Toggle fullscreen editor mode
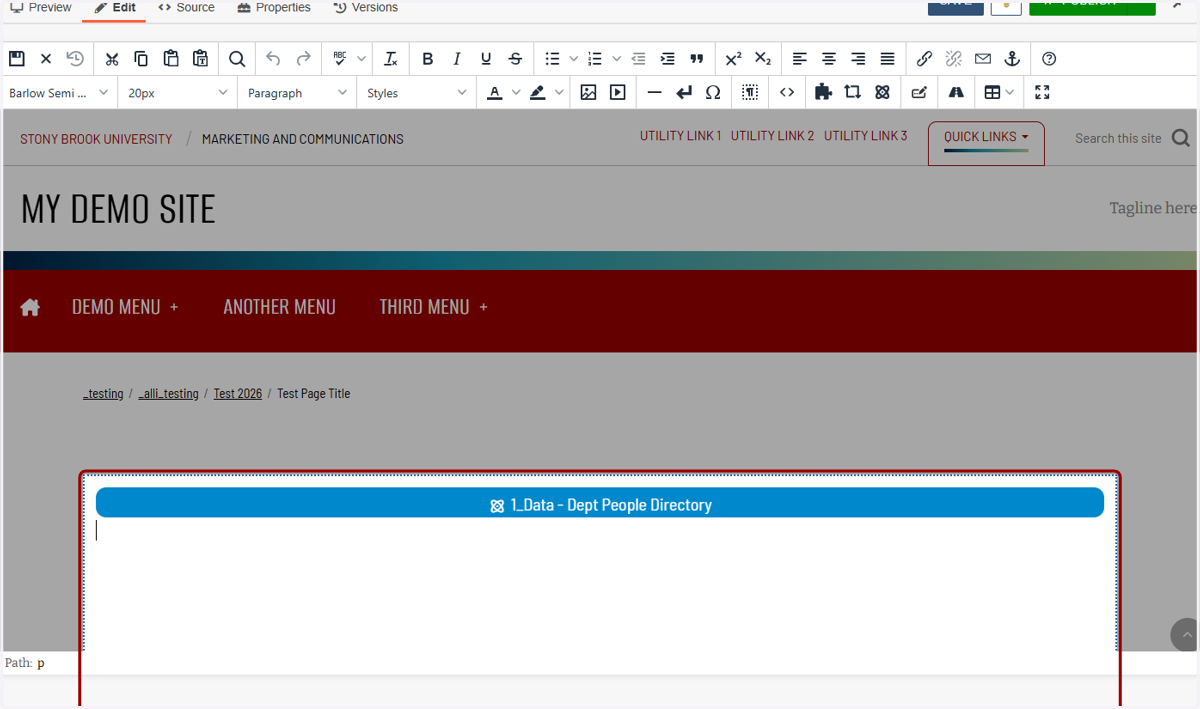Screen dimensions: 1200x709 tap(1042, 92)
